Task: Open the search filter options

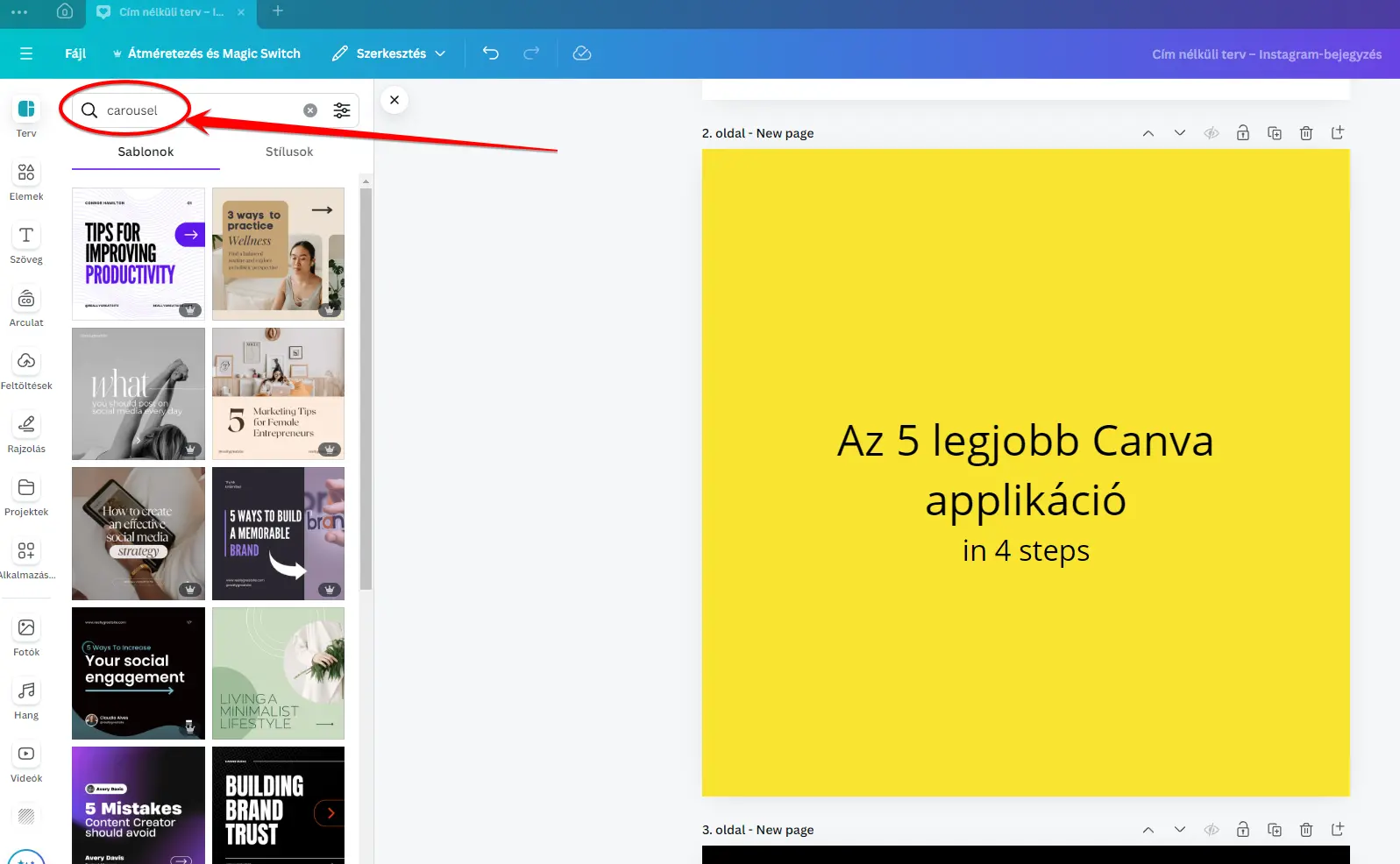Action: tap(342, 110)
